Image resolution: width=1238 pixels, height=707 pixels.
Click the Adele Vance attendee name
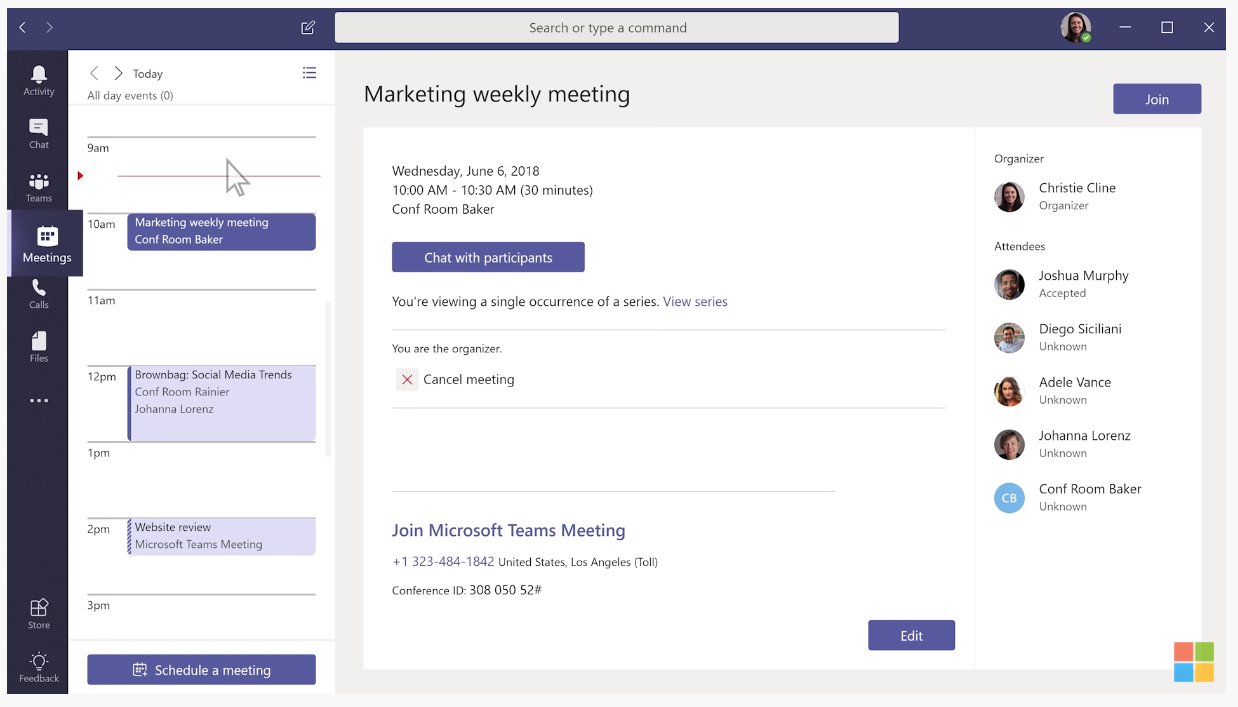point(1075,382)
